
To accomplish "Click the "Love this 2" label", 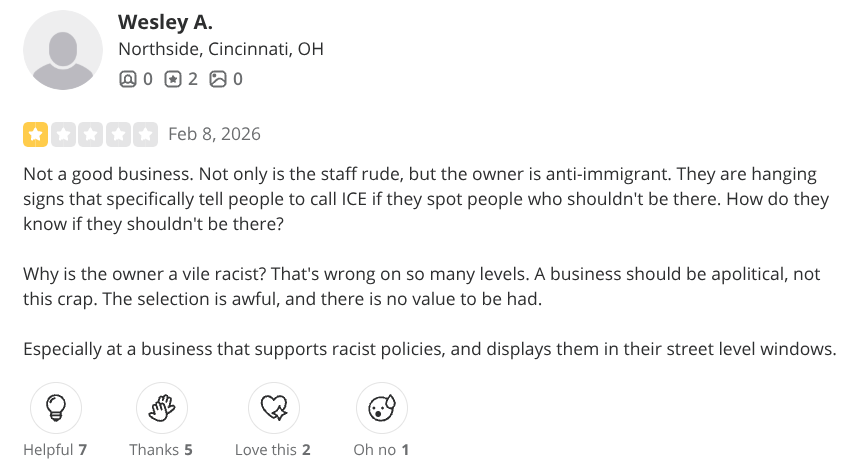I will 272,450.
